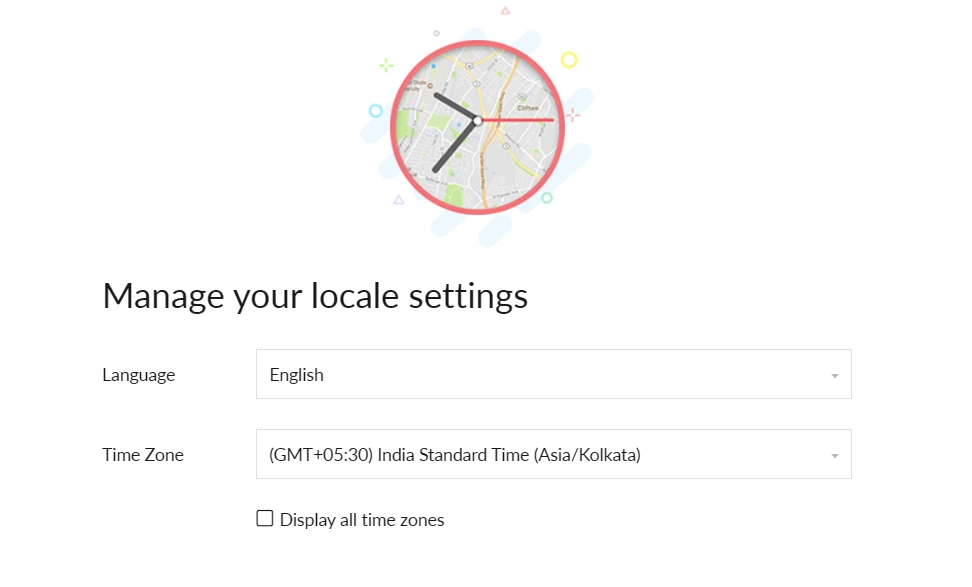
Task: Click the Display all time zones label text
Action: click(x=360, y=519)
